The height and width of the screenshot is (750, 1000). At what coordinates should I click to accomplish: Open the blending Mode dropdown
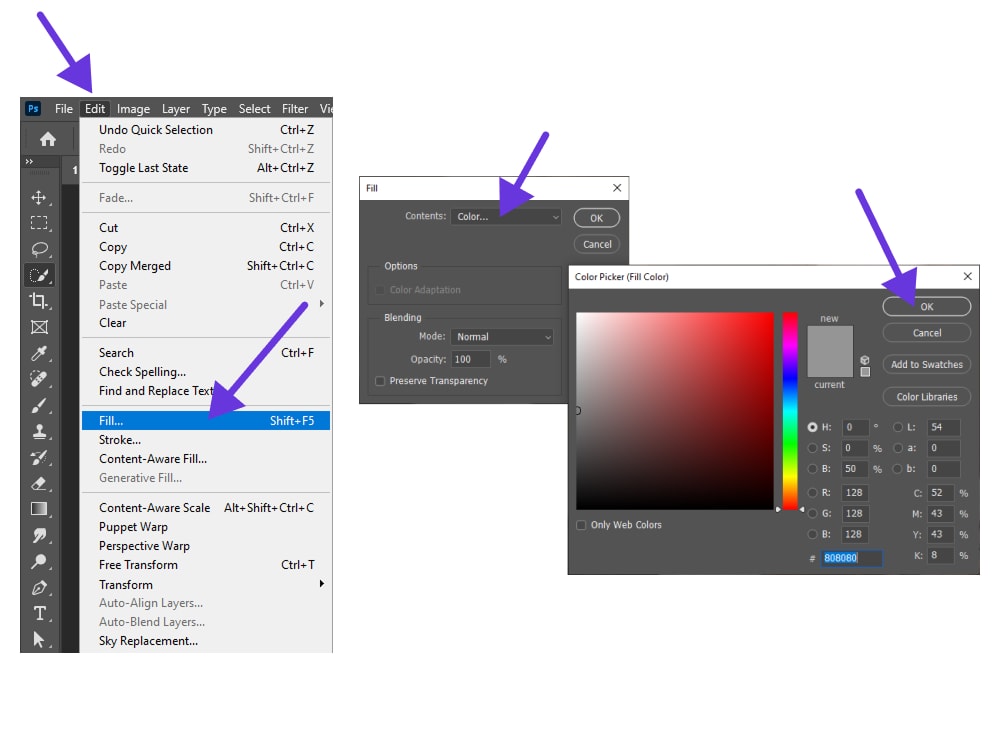(502, 337)
